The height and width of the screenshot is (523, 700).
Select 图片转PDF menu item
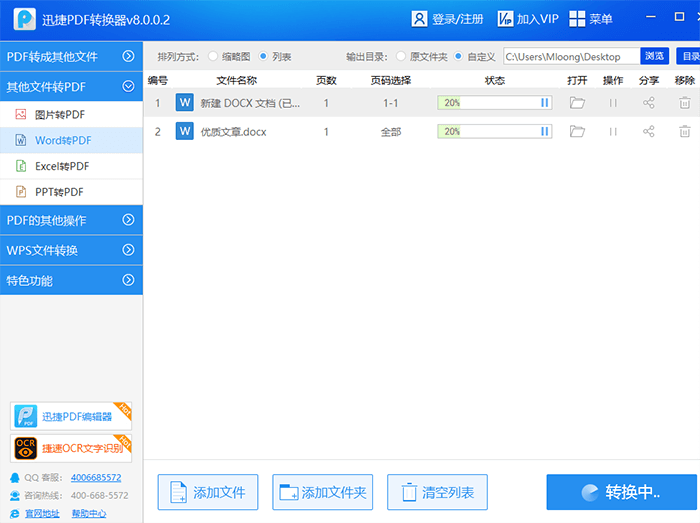[71, 115]
